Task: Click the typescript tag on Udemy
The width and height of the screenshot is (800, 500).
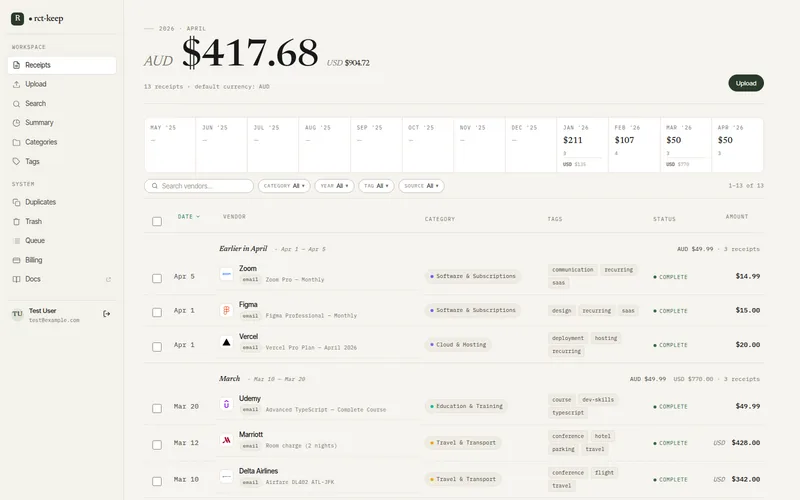Action: point(567,413)
